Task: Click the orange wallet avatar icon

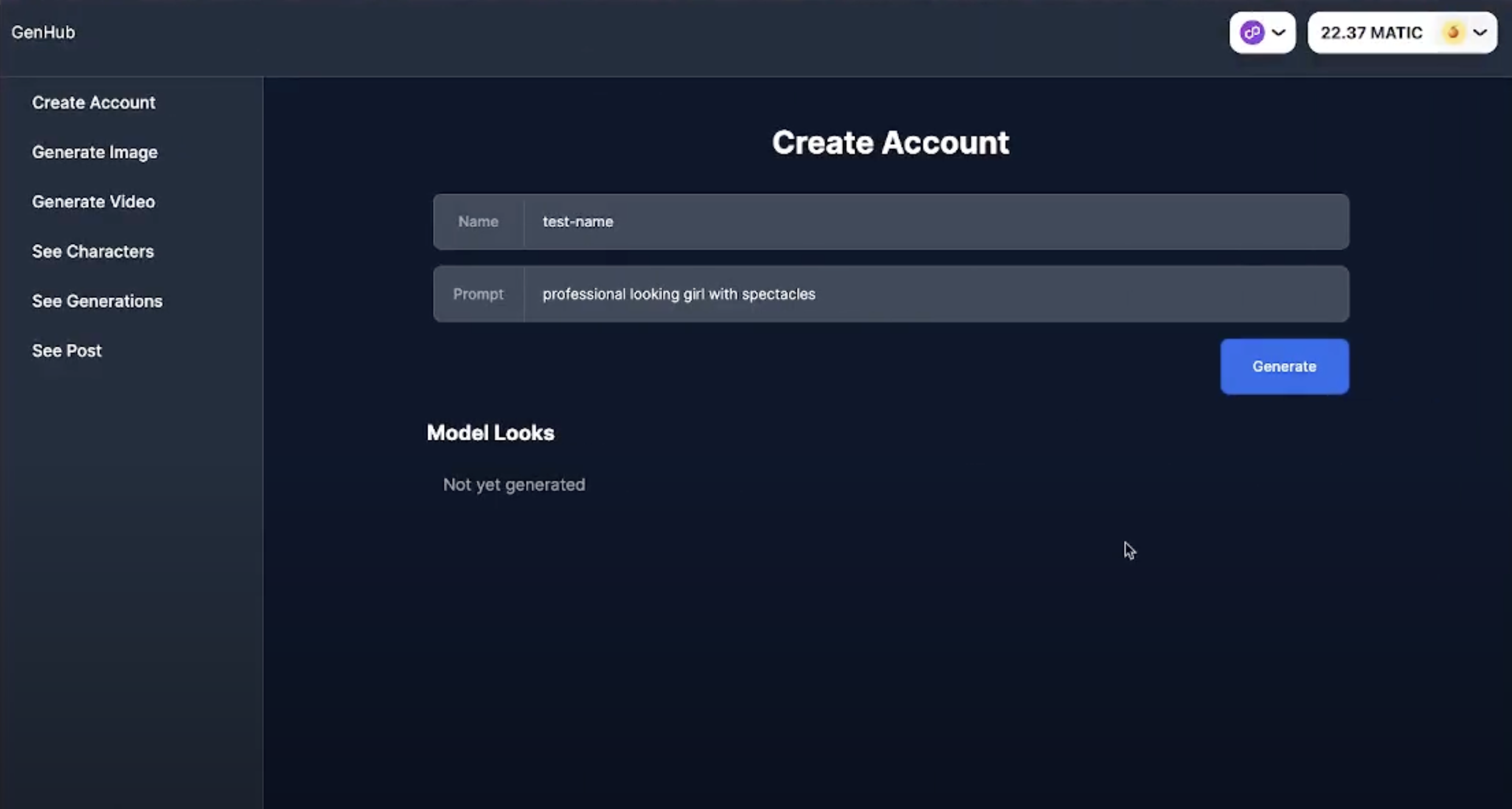Action: coord(1453,32)
